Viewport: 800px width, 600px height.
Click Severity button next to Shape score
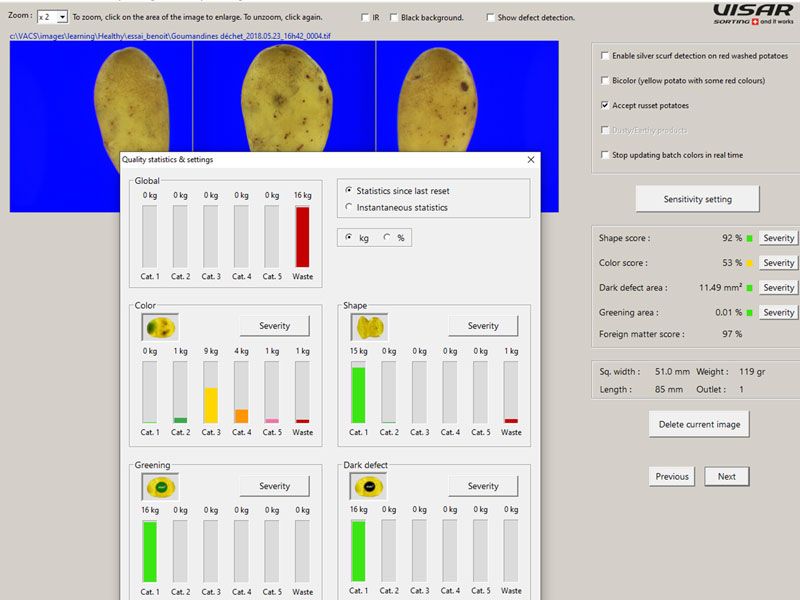pos(778,238)
